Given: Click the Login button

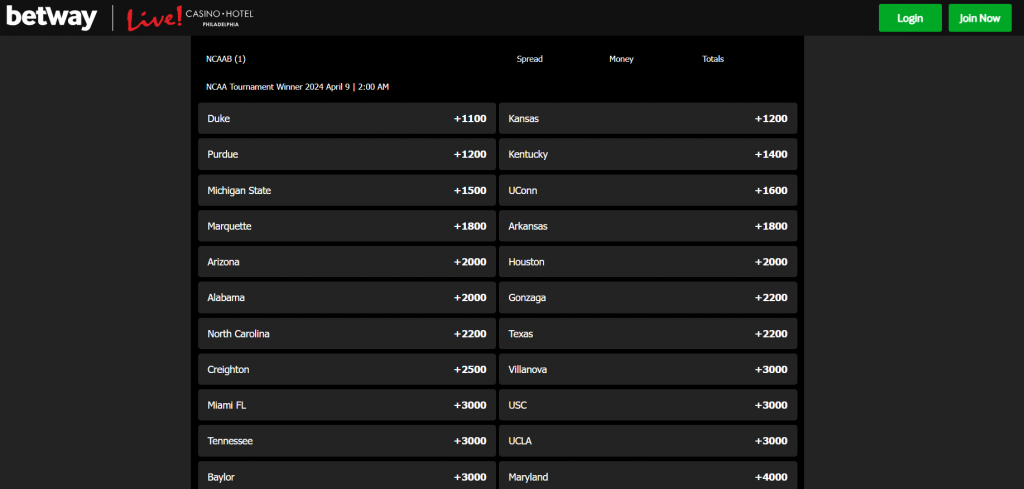Looking at the screenshot, I should [910, 18].
